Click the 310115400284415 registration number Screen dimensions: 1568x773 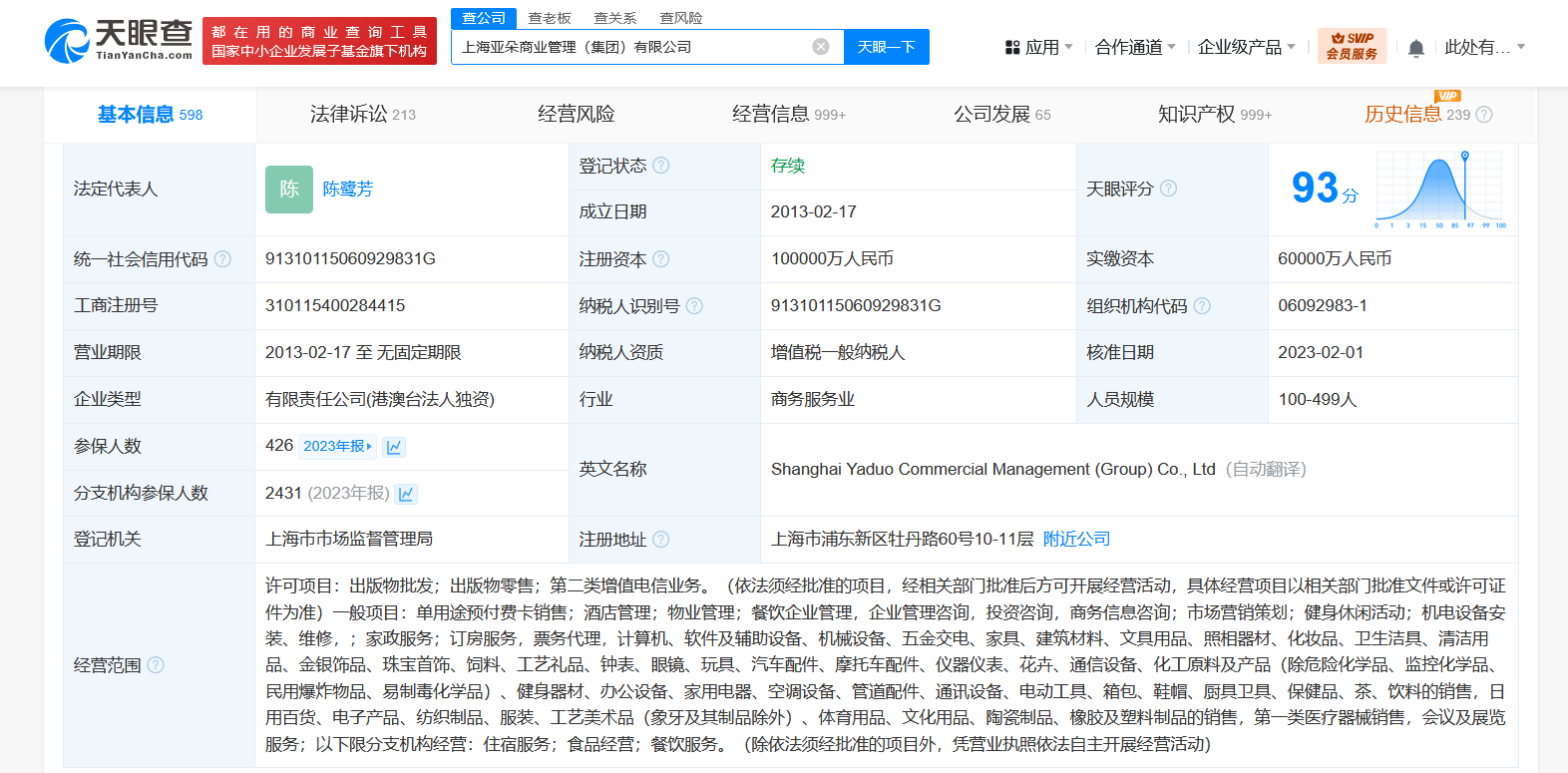coord(335,306)
